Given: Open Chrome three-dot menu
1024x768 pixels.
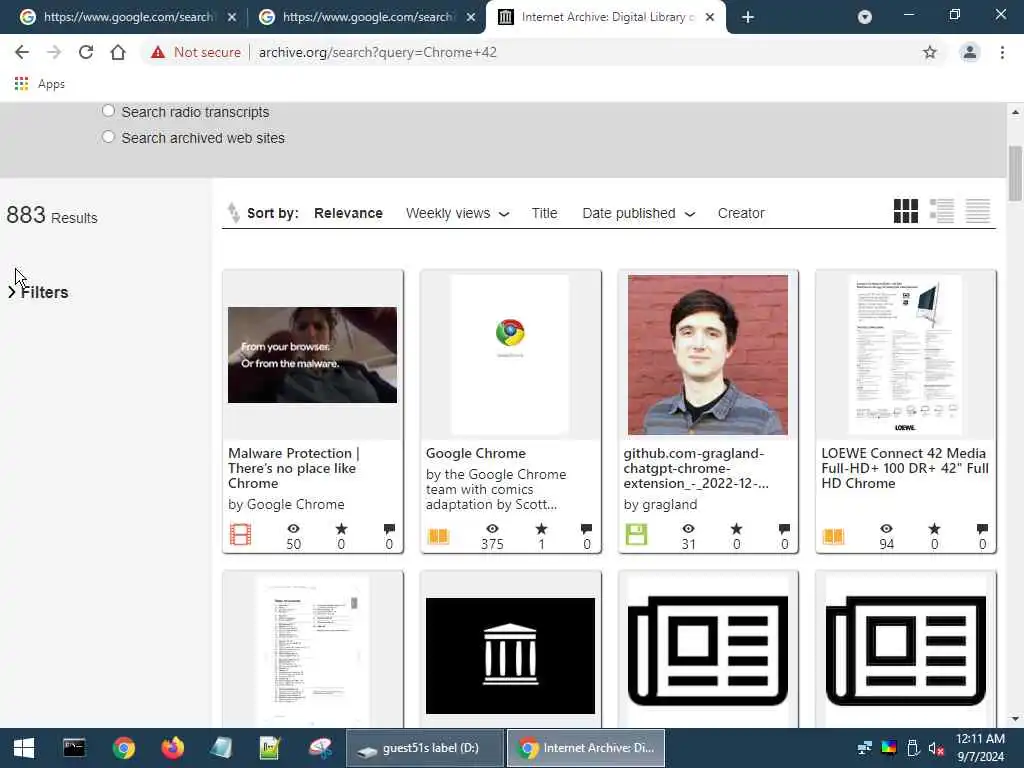Looking at the screenshot, I should point(1002,52).
